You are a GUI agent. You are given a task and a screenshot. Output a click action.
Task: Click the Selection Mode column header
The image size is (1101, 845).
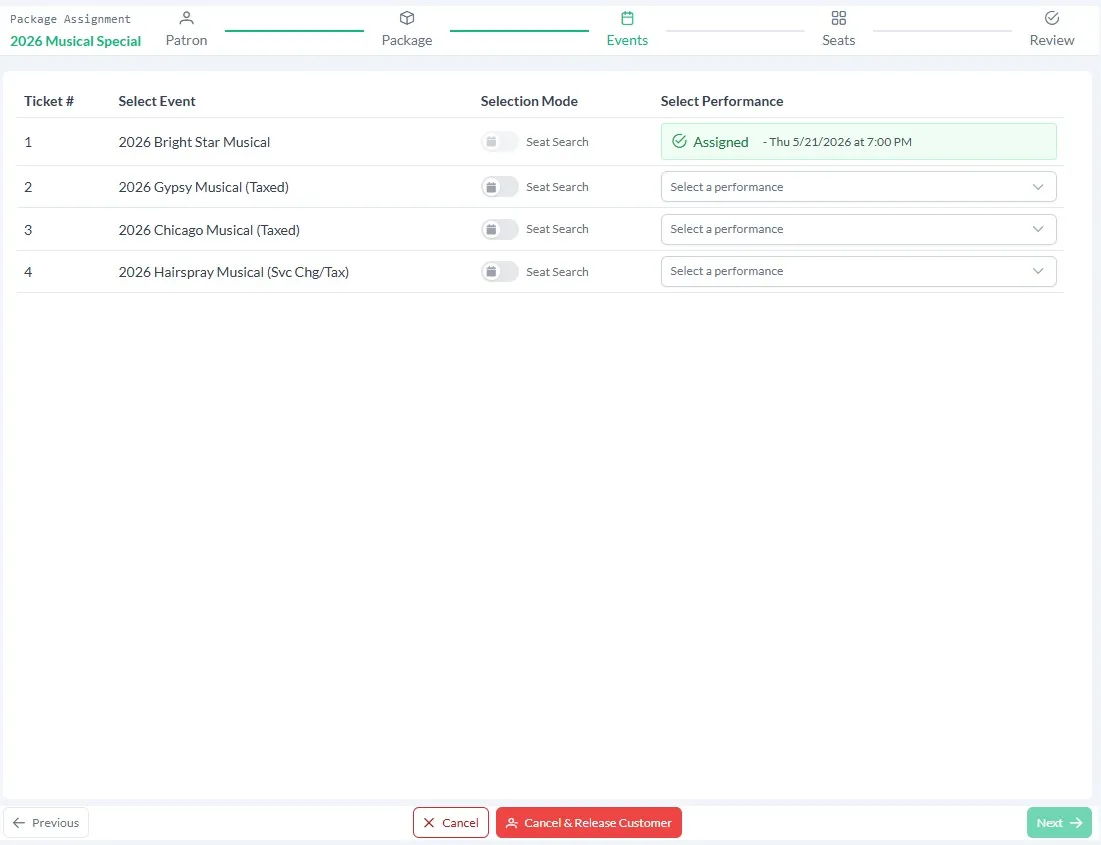(529, 101)
